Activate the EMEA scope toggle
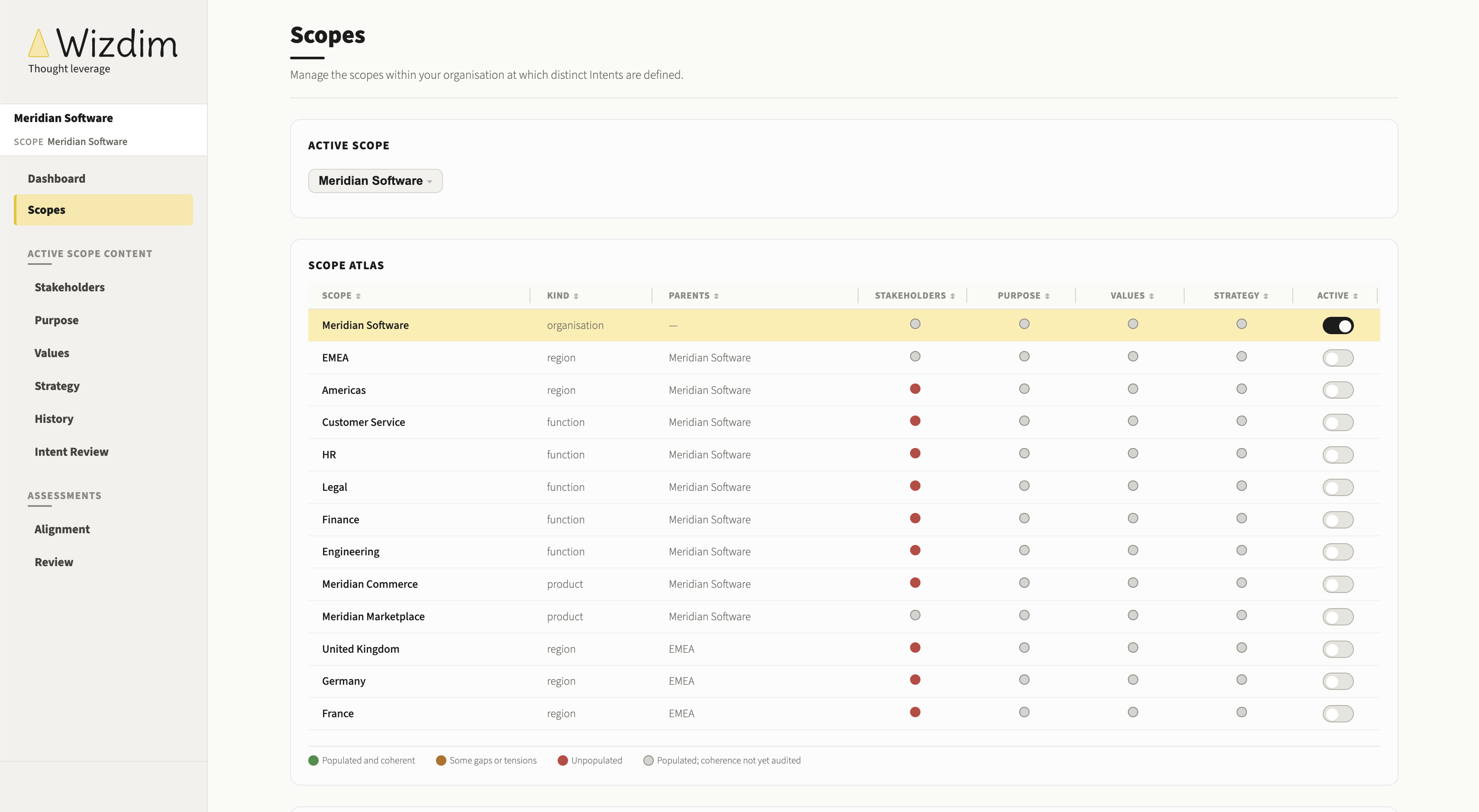 click(1338, 358)
